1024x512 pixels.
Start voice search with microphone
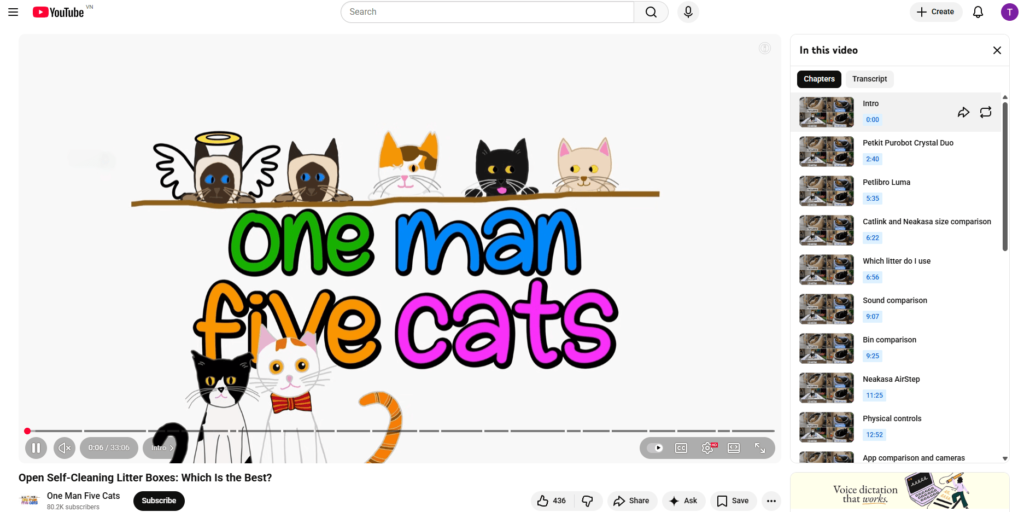pyautogui.click(x=688, y=12)
